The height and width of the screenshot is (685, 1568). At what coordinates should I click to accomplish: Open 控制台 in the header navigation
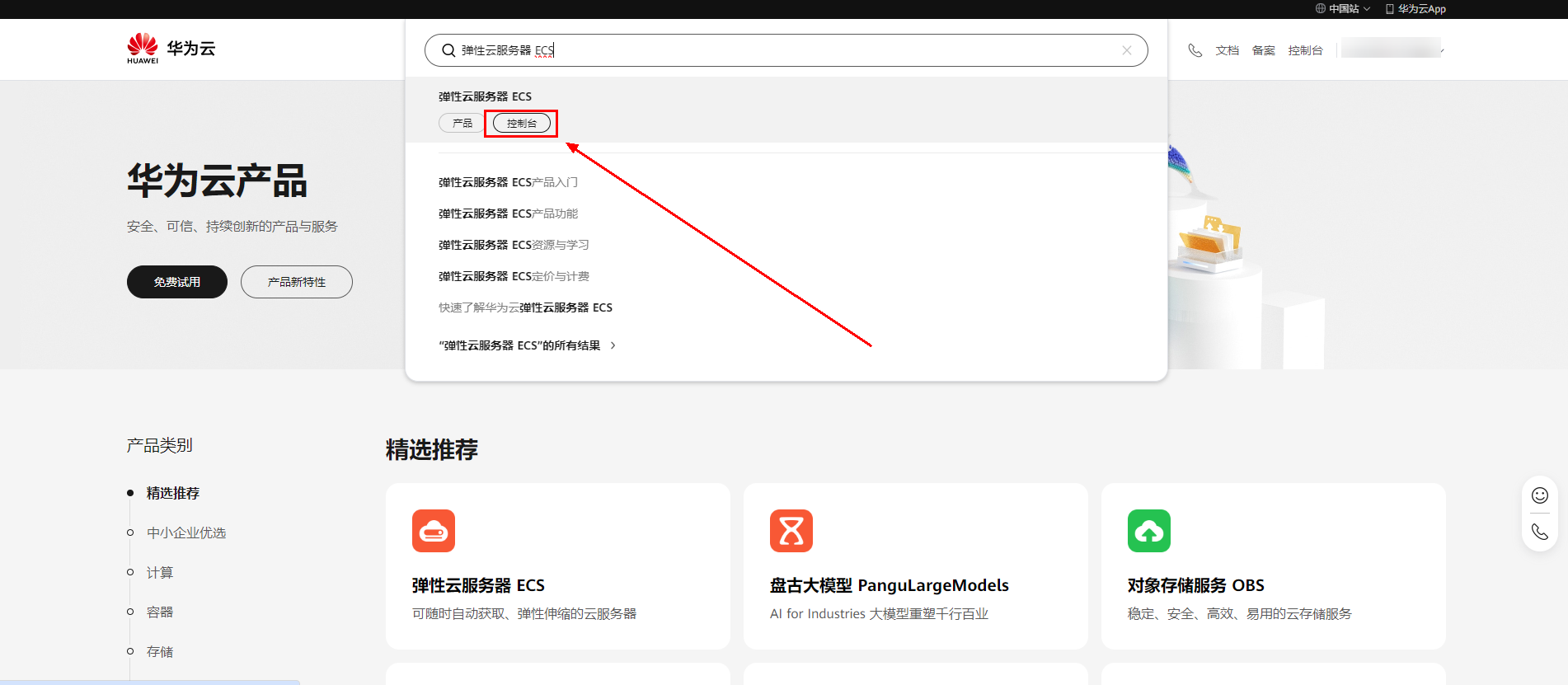tap(1305, 50)
